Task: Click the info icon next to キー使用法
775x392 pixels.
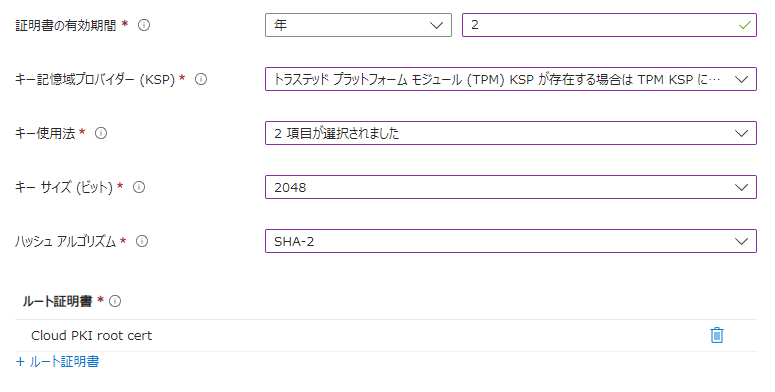Action: tap(101, 133)
